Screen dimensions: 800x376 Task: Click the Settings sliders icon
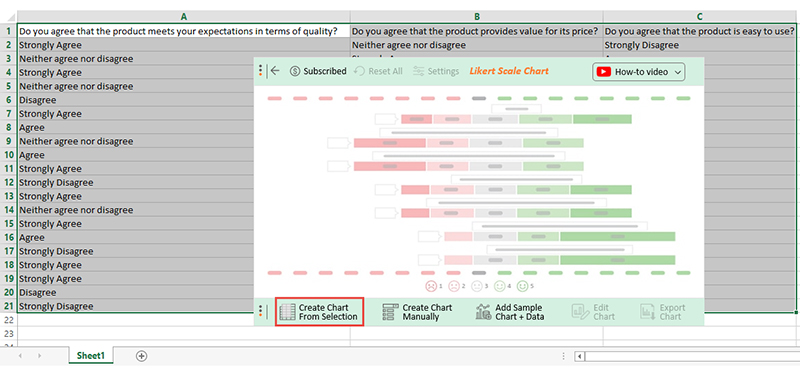pos(418,71)
